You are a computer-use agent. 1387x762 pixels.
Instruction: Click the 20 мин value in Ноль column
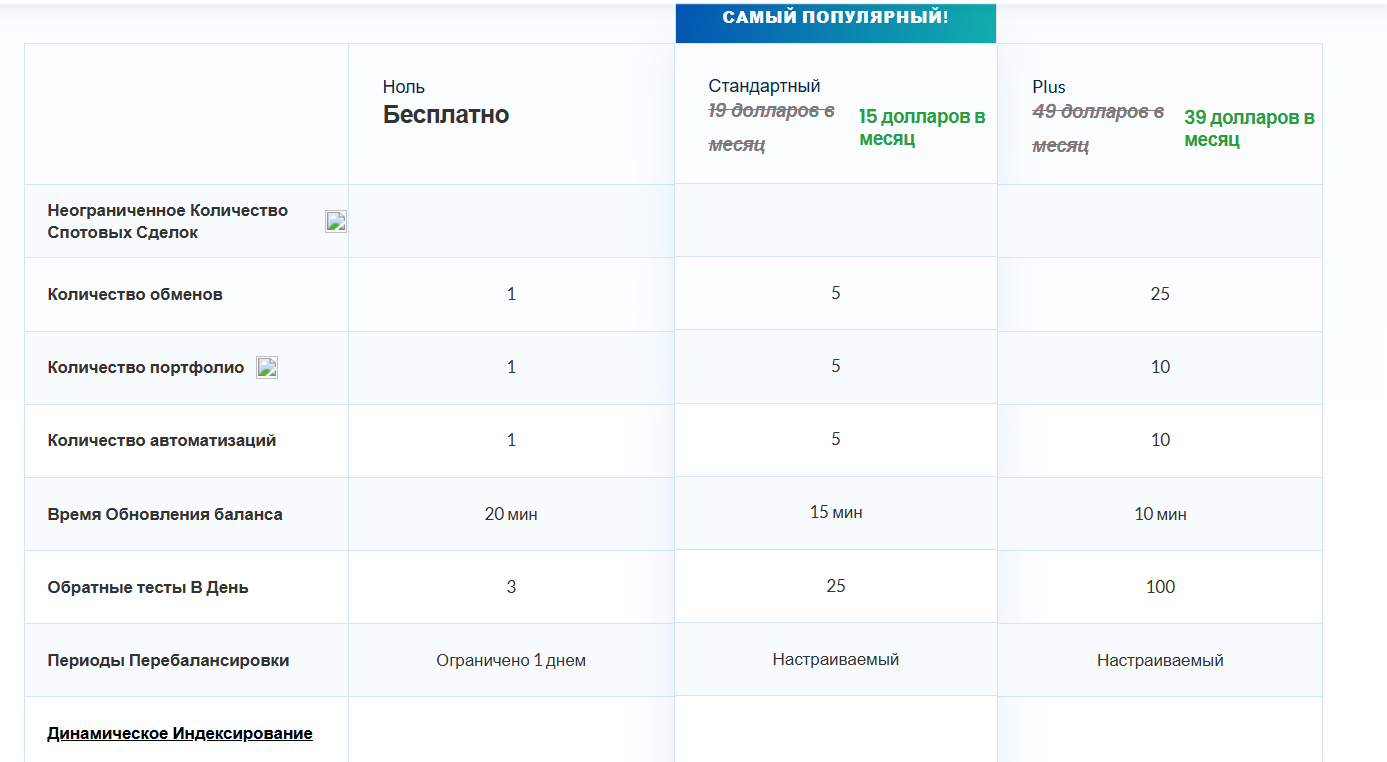[x=511, y=514]
